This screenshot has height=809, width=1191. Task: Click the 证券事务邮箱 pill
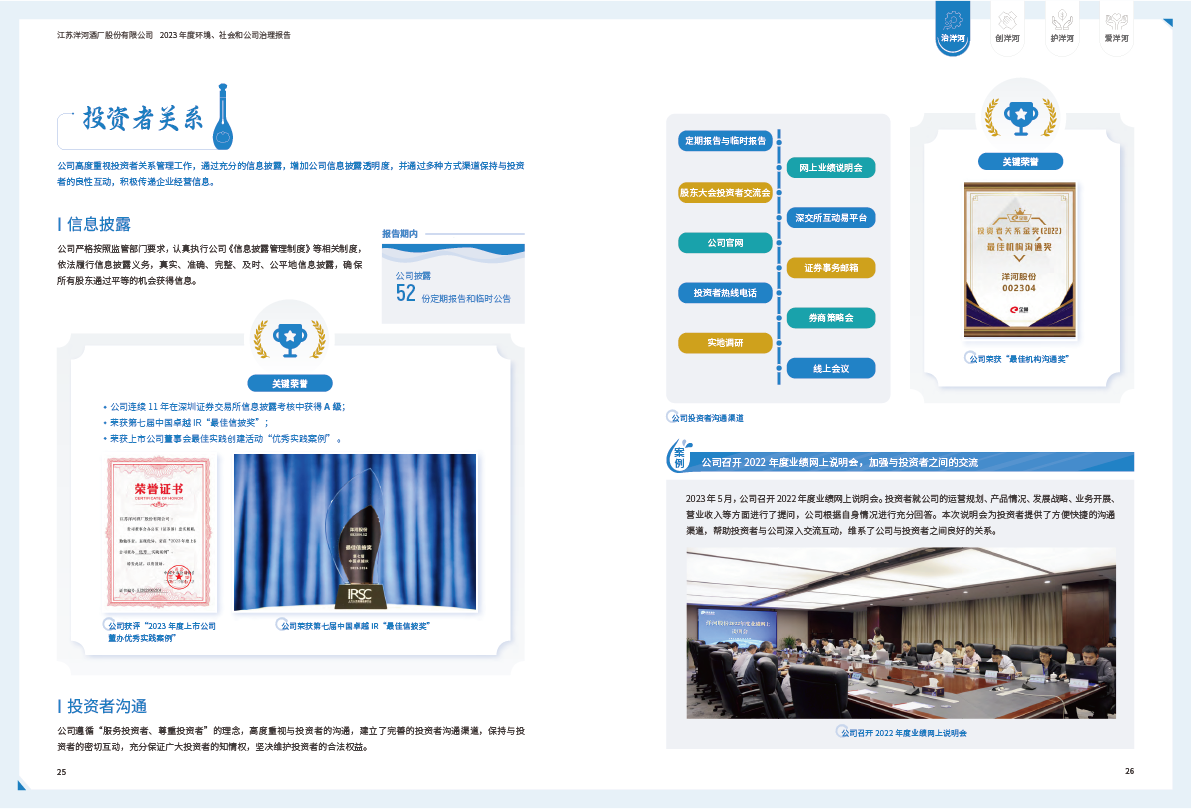(830, 268)
